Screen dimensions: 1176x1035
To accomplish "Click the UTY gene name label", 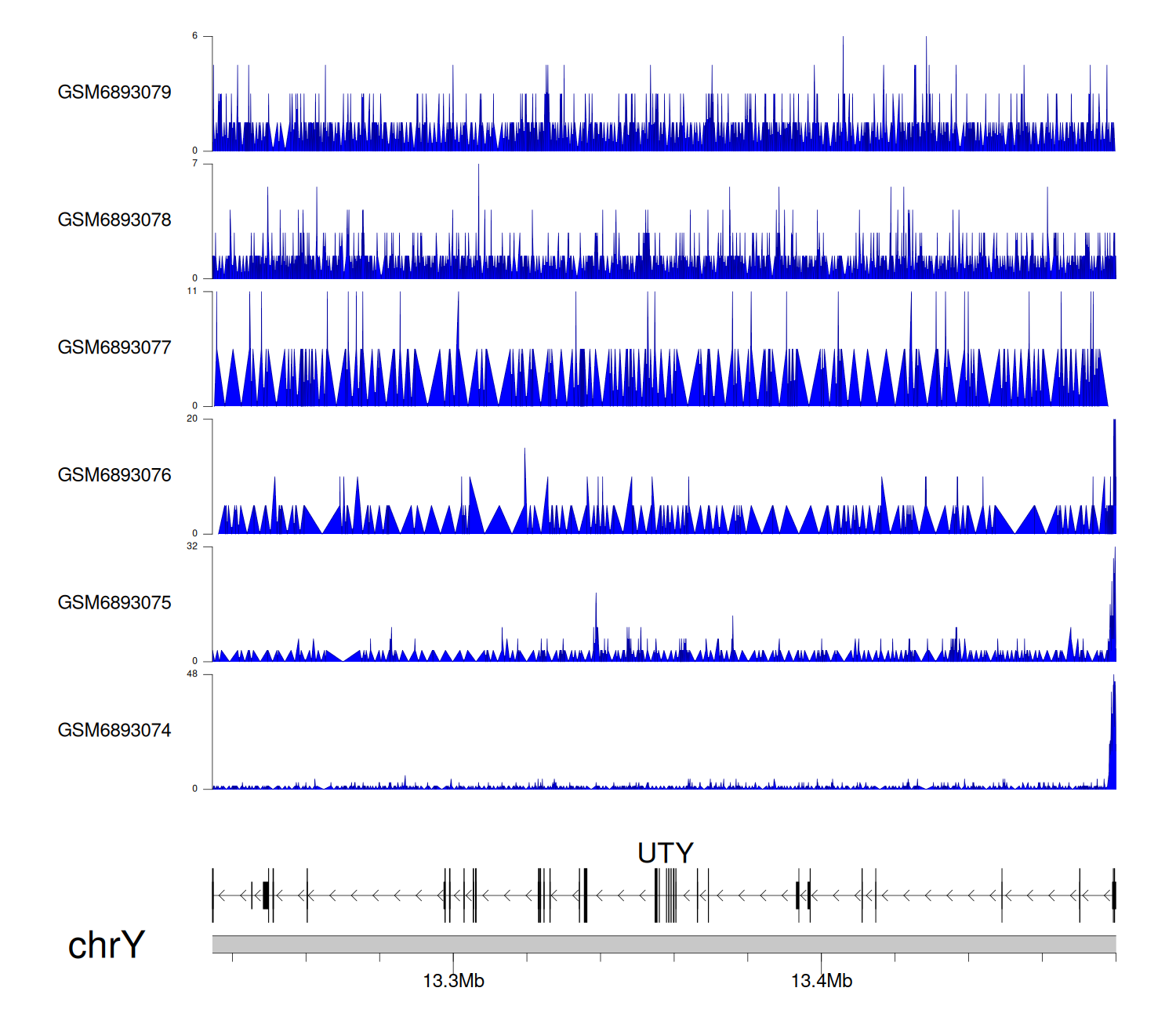I will tap(665, 853).
